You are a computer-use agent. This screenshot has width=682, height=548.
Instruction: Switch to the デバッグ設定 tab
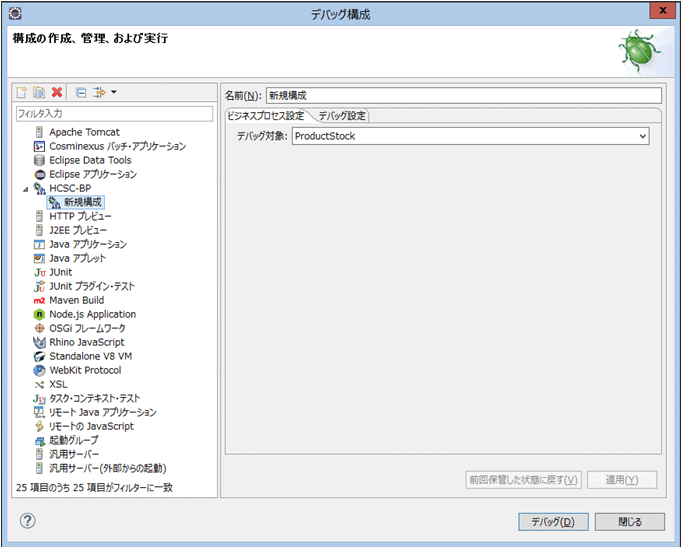tap(342, 116)
